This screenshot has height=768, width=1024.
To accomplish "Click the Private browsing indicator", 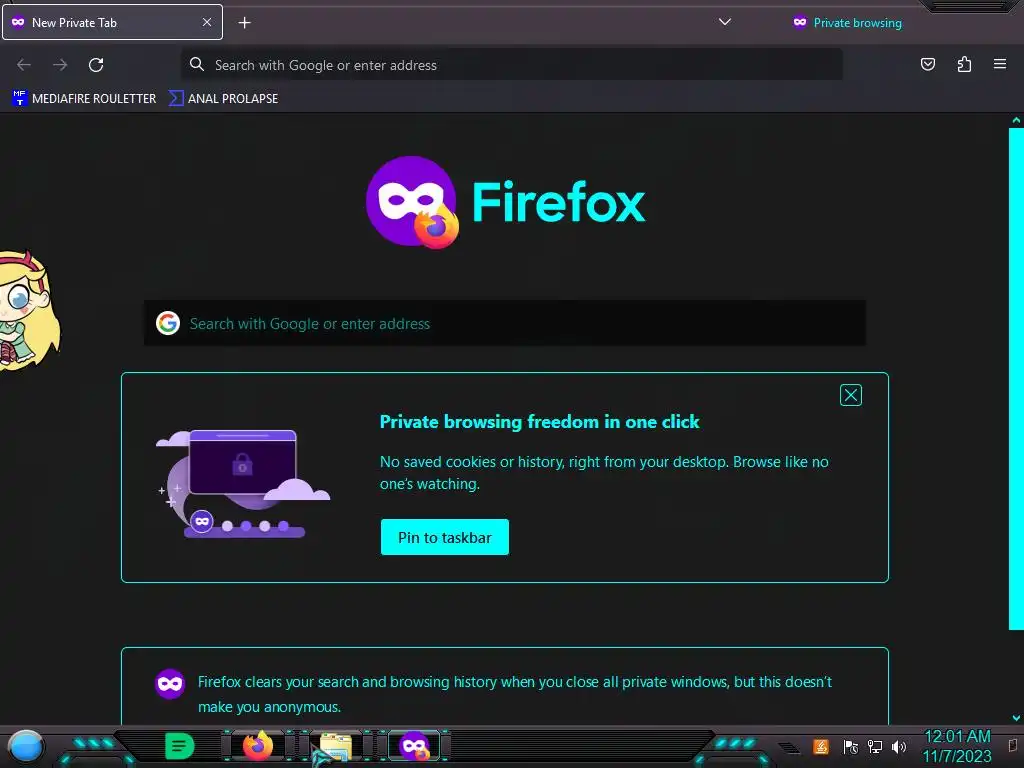I will click(847, 23).
